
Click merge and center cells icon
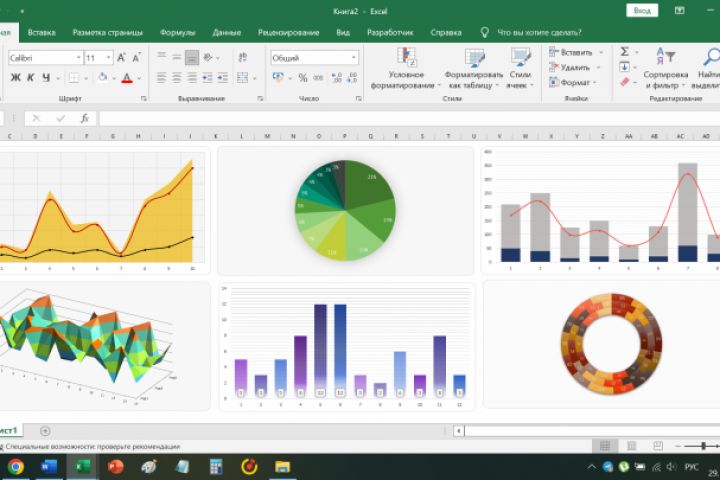coord(242,78)
